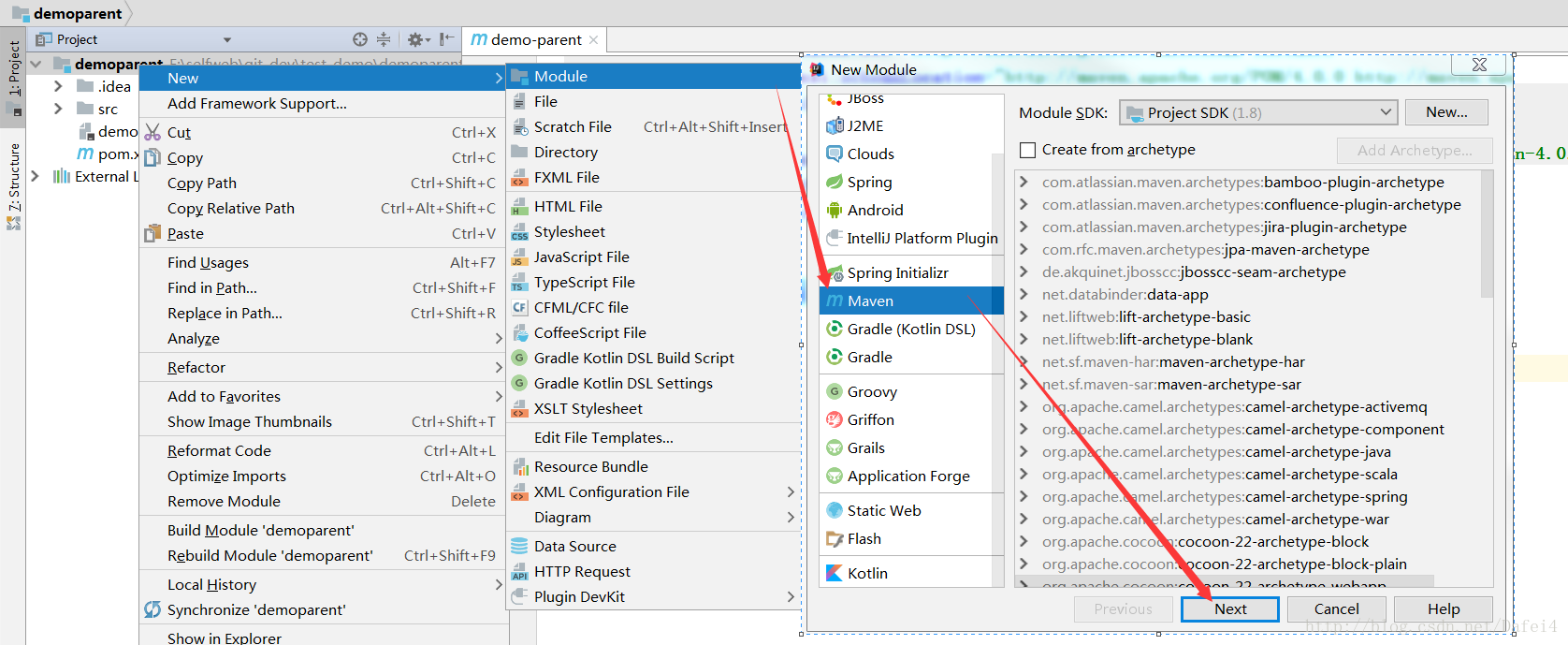Expand cocoon-22-archetype-block entry
1568x645 pixels.
tap(1024, 541)
